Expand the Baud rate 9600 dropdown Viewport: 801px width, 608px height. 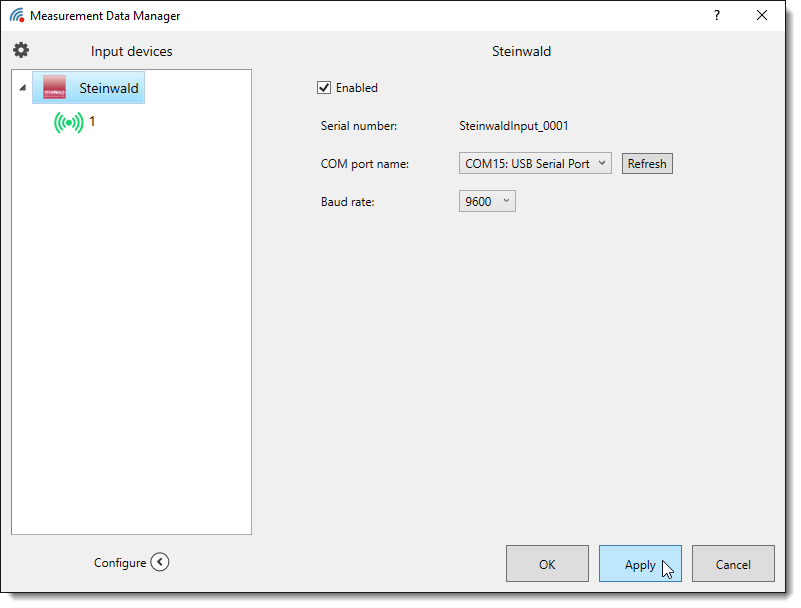[487, 202]
